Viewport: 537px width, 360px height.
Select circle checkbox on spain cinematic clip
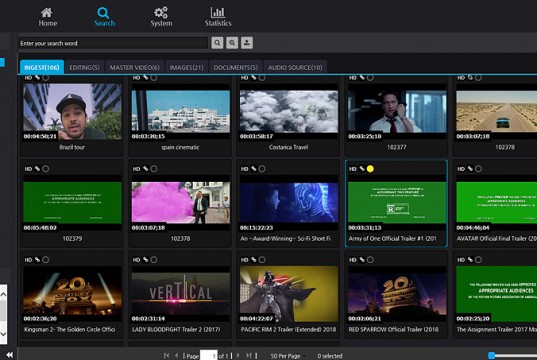pyautogui.click(x=154, y=78)
